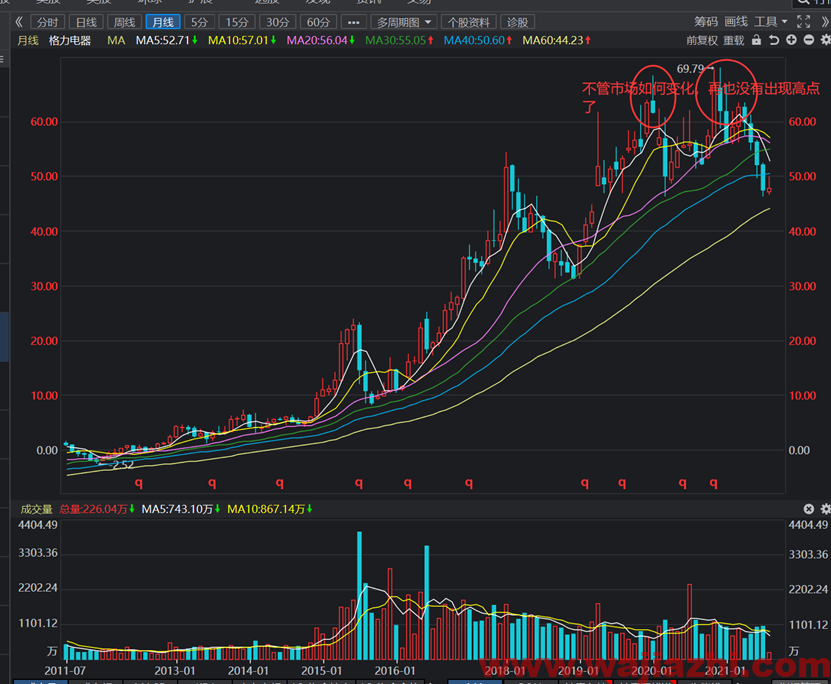Click volume MA10:867.14万 value
This screenshot has height=684, width=831.
(x=269, y=509)
